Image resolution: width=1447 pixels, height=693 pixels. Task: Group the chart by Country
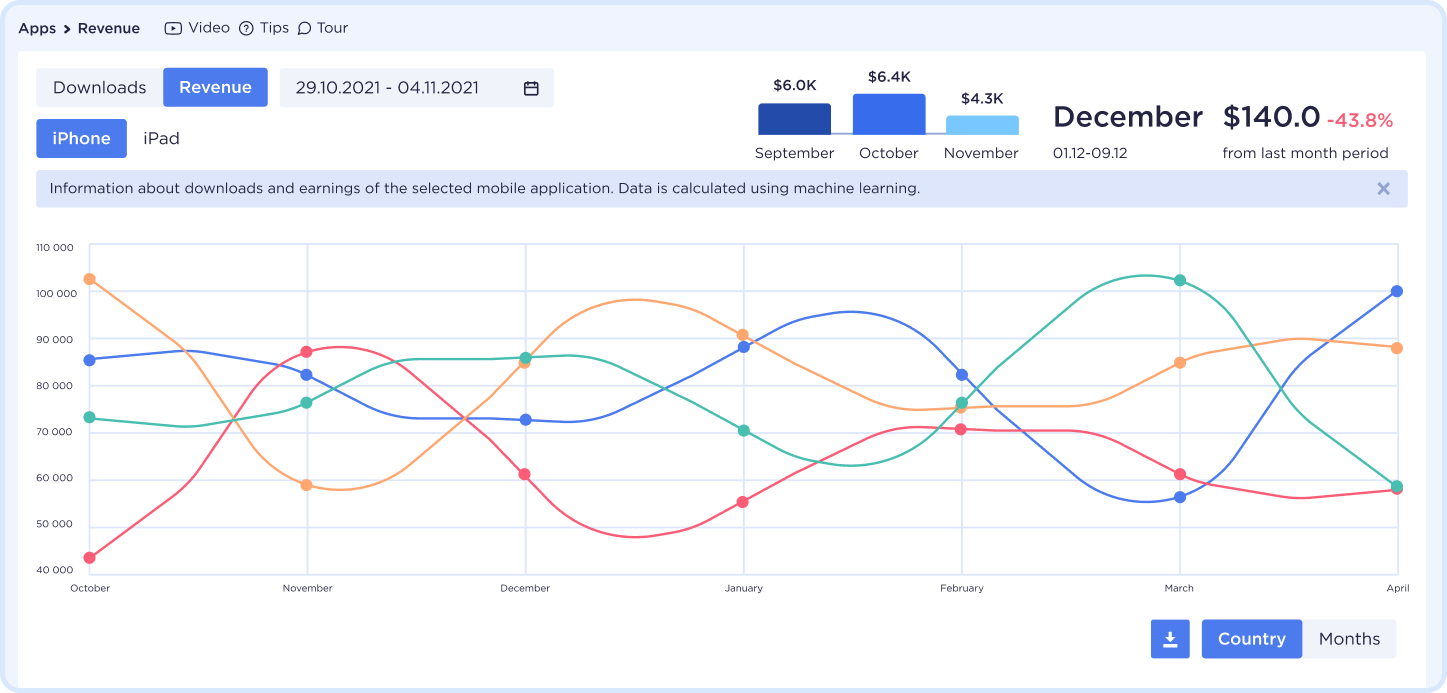pyautogui.click(x=1251, y=639)
